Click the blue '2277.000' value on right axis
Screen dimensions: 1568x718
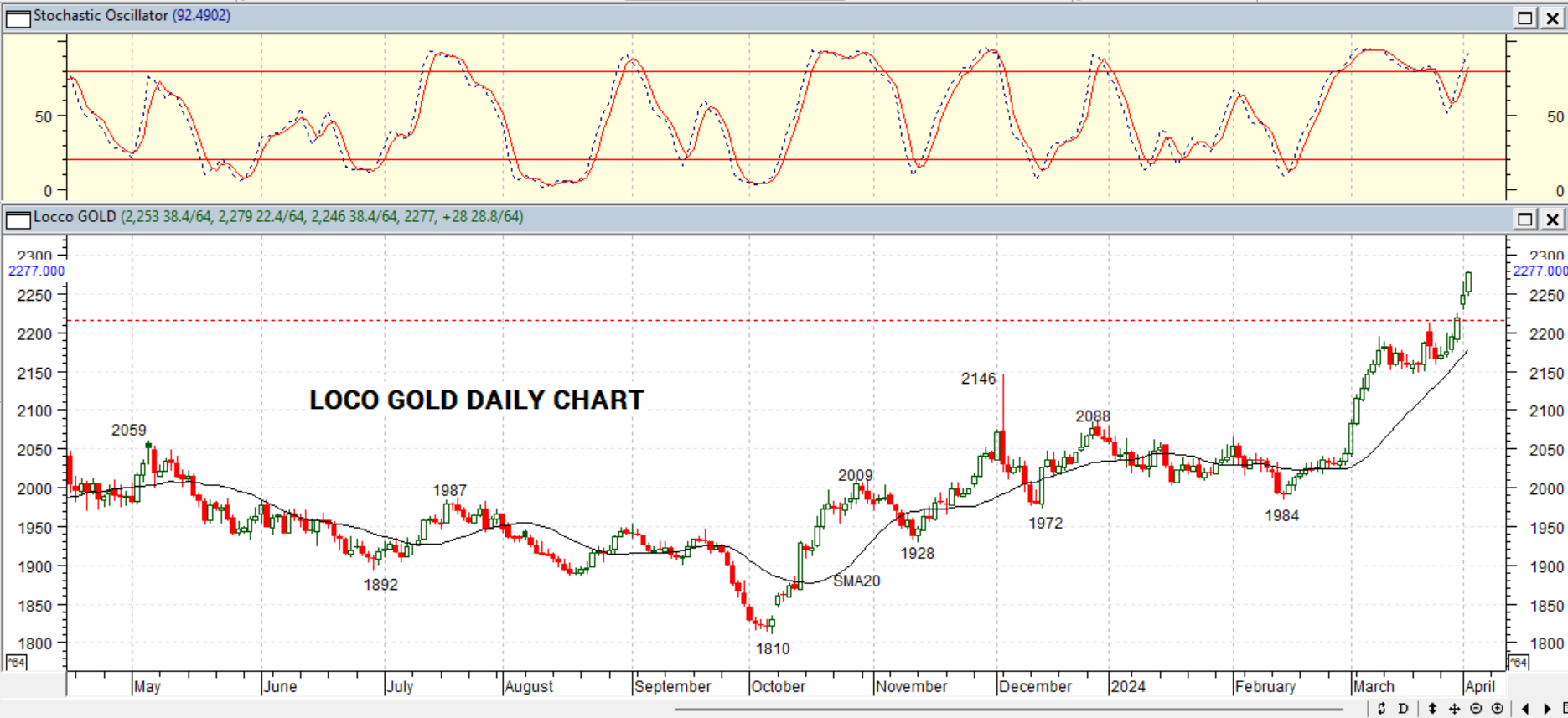(1540, 271)
